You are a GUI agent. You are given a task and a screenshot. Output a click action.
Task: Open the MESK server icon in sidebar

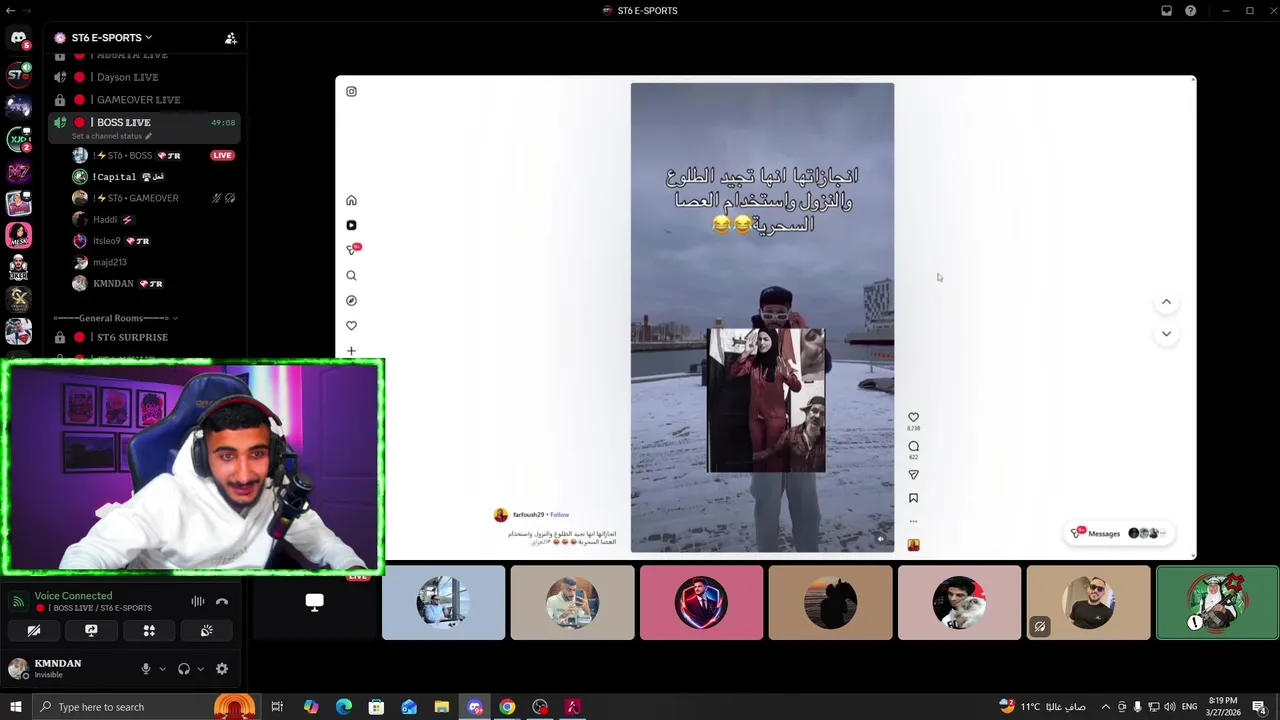[x=18, y=235]
